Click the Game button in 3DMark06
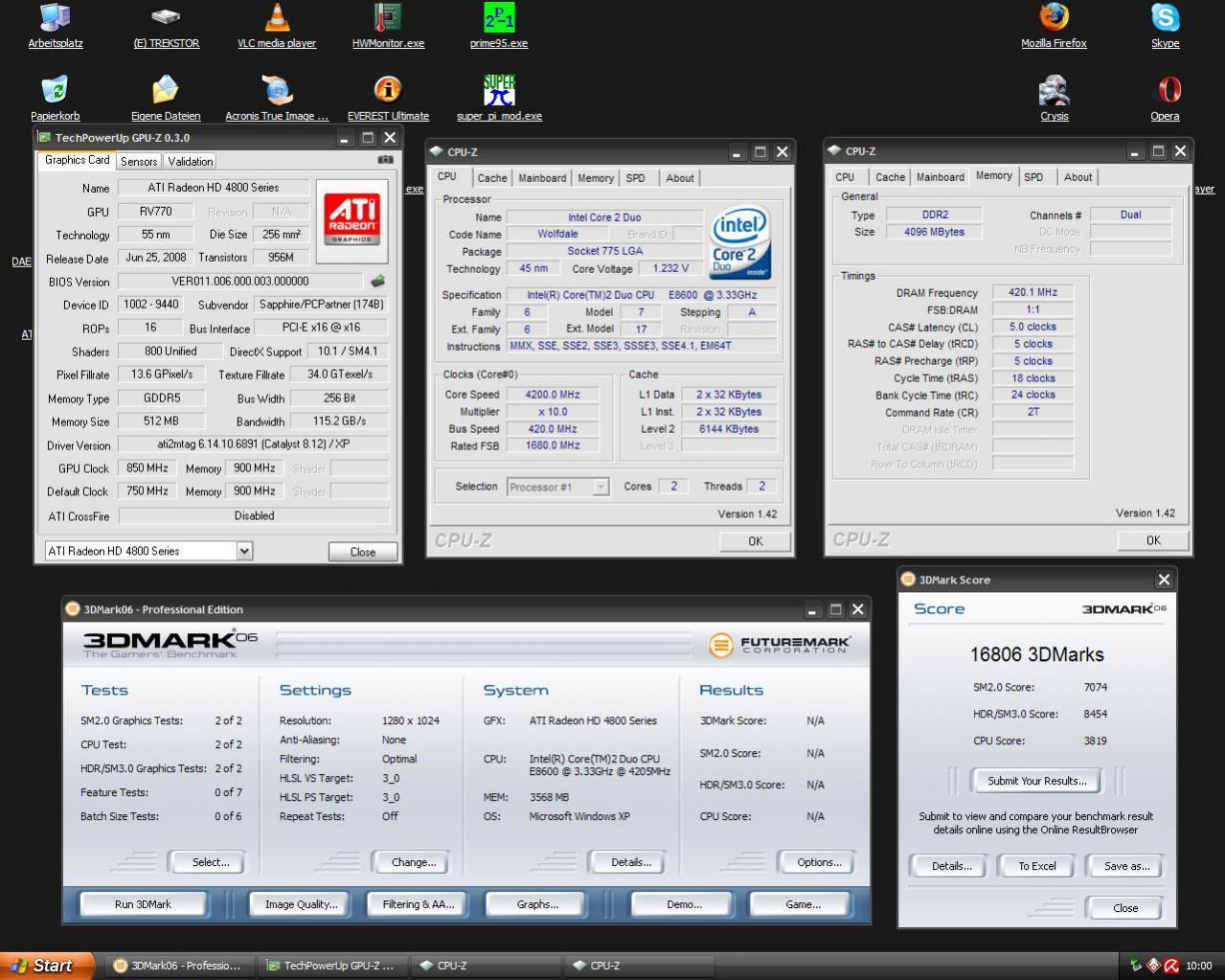 803,904
